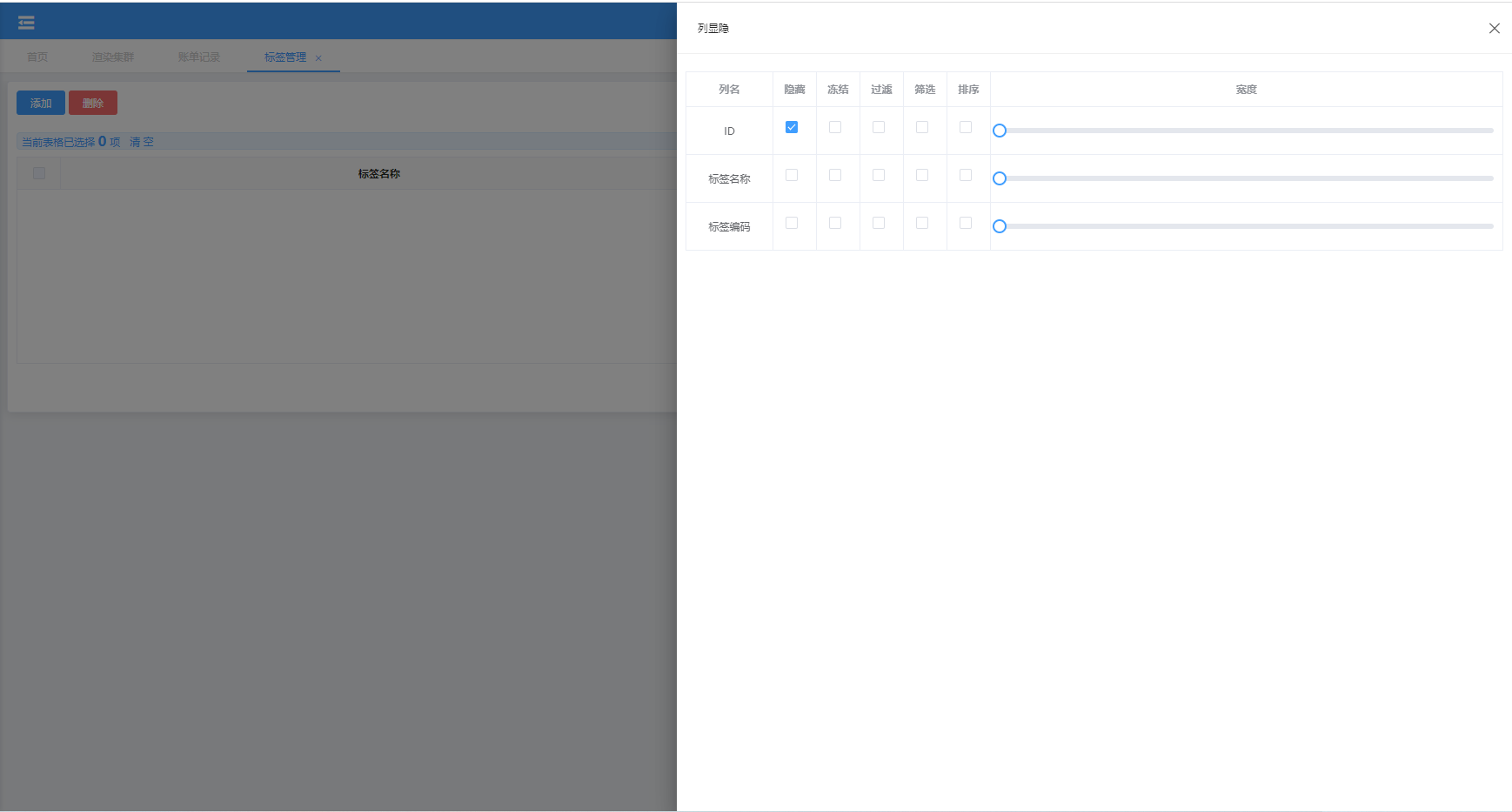Toggle the hamburger menu icon
The image size is (1512, 812).
coord(26,23)
